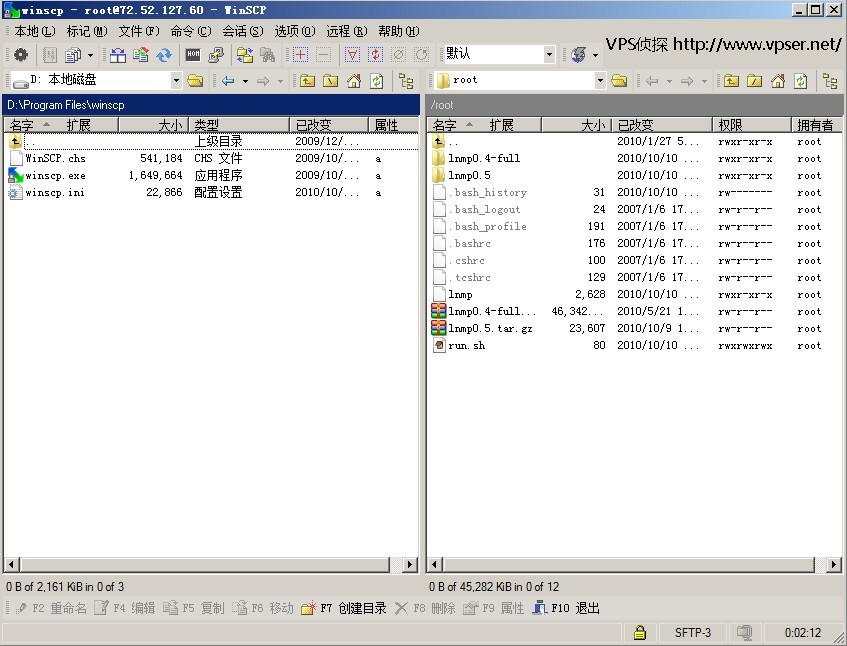This screenshot has height=646, width=847.
Task: Expand the local drive D: dropdown
Action: 176,81
